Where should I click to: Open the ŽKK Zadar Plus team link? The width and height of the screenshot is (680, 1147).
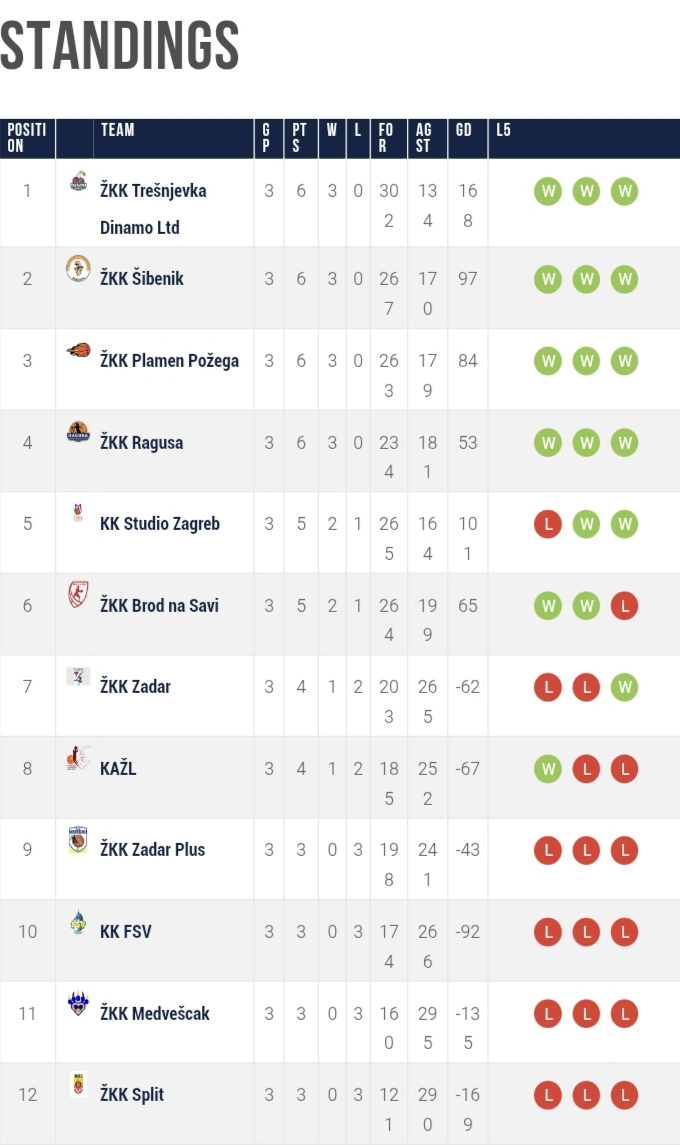[152, 849]
